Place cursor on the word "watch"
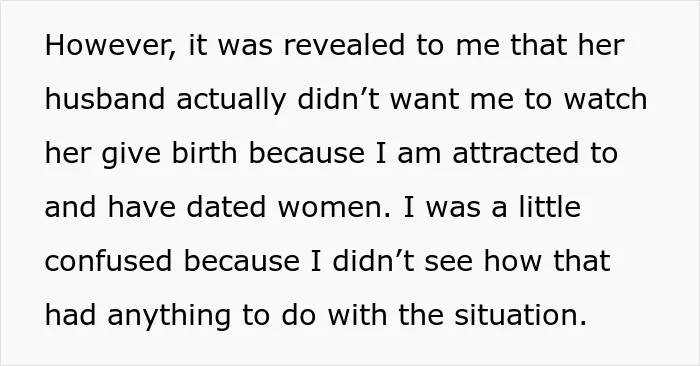The height and width of the screenshot is (366, 700). pyautogui.click(x=605, y=99)
